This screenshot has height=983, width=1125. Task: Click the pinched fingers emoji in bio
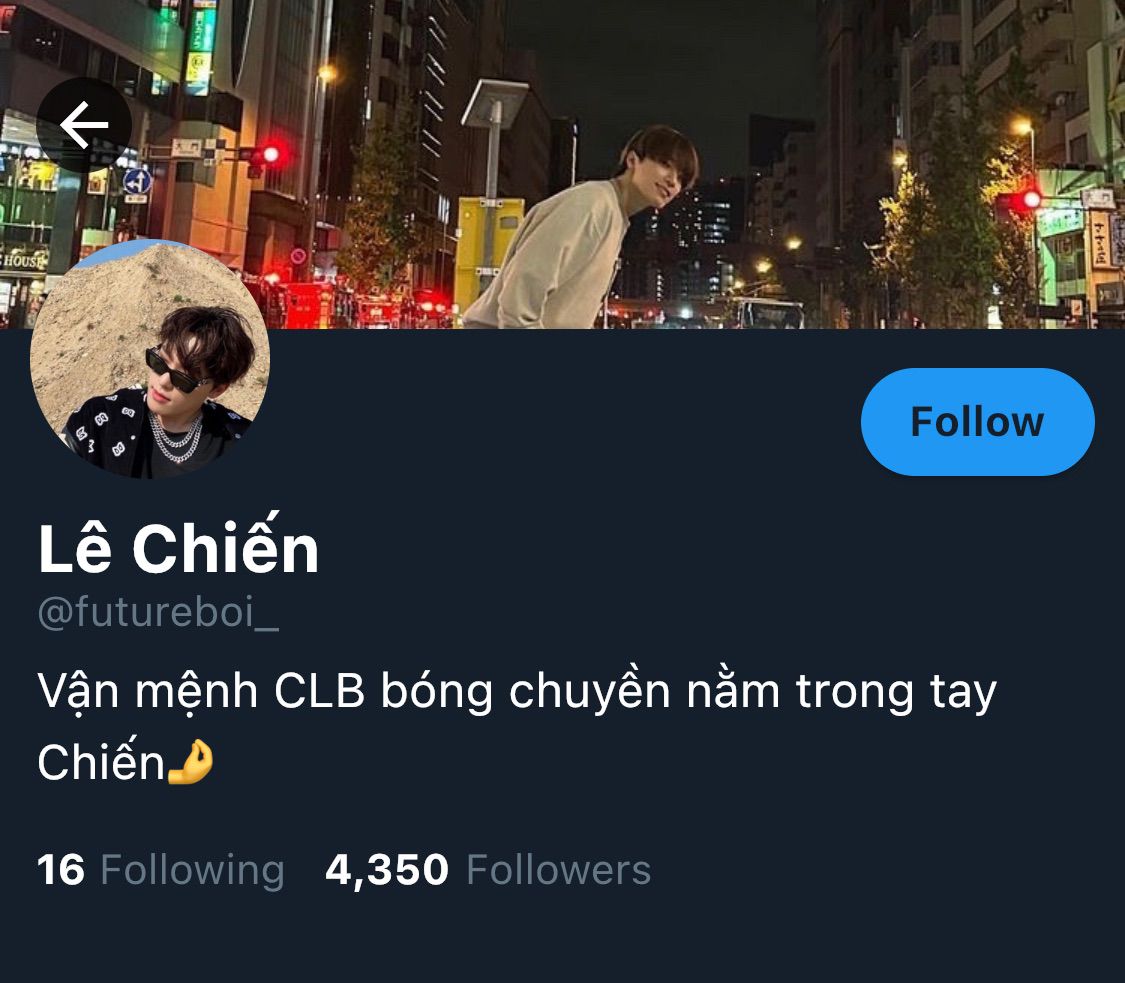click(190, 762)
